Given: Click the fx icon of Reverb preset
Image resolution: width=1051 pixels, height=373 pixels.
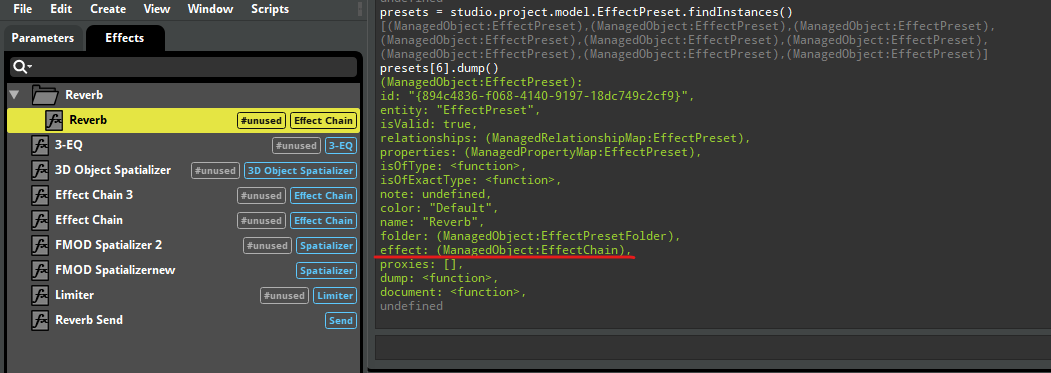Looking at the screenshot, I should click(55, 121).
